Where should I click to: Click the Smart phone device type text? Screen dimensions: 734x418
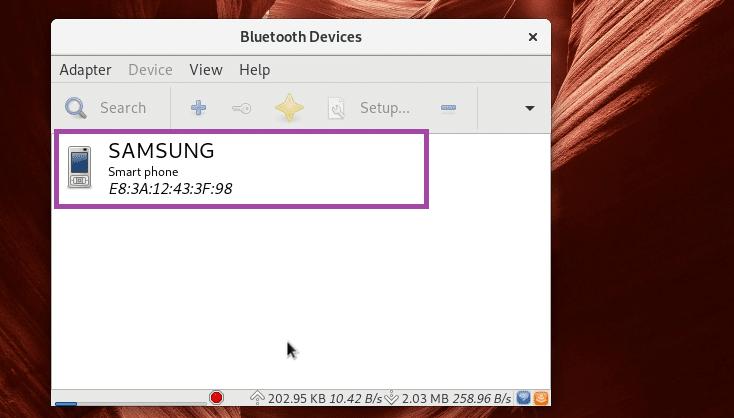point(143,172)
